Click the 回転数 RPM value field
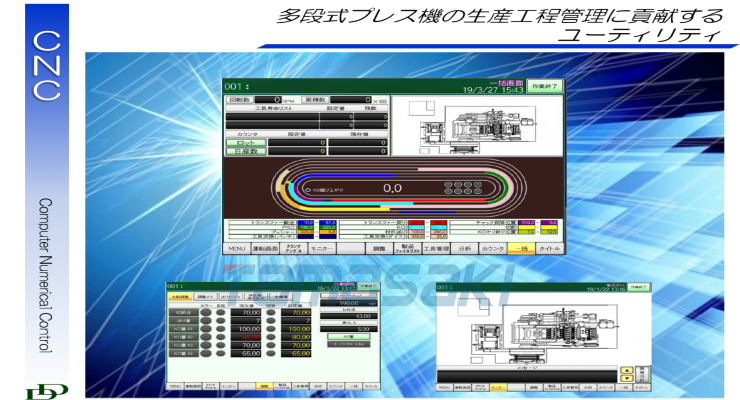 click(270, 100)
